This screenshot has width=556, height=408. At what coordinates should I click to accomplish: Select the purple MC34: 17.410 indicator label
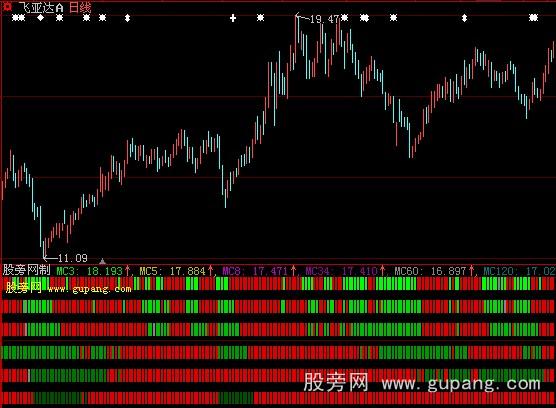click(341, 271)
